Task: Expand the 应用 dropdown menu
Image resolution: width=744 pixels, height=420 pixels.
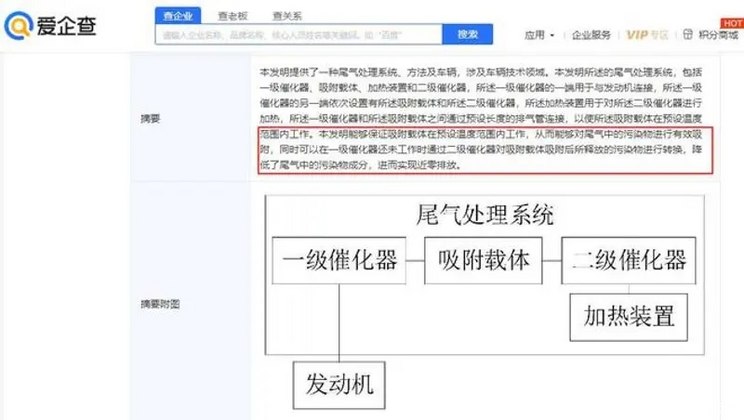Action: click(x=538, y=35)
